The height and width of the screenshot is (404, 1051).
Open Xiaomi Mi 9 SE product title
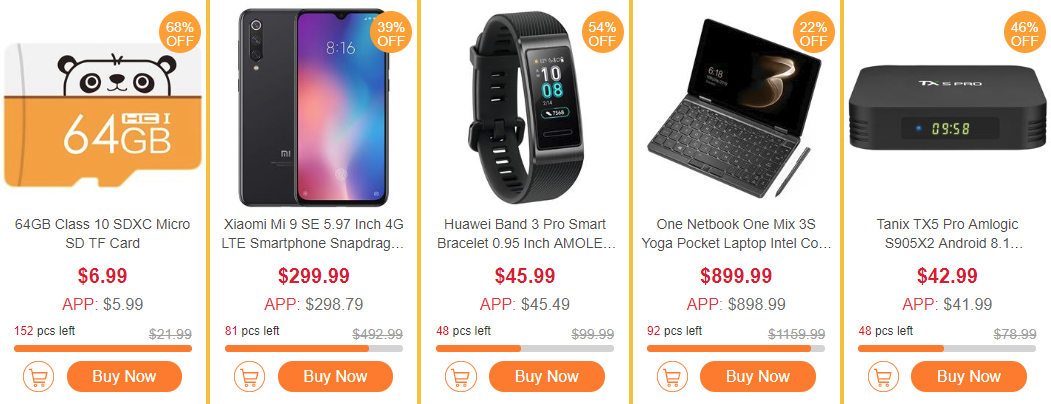click(x=314, y=233)
